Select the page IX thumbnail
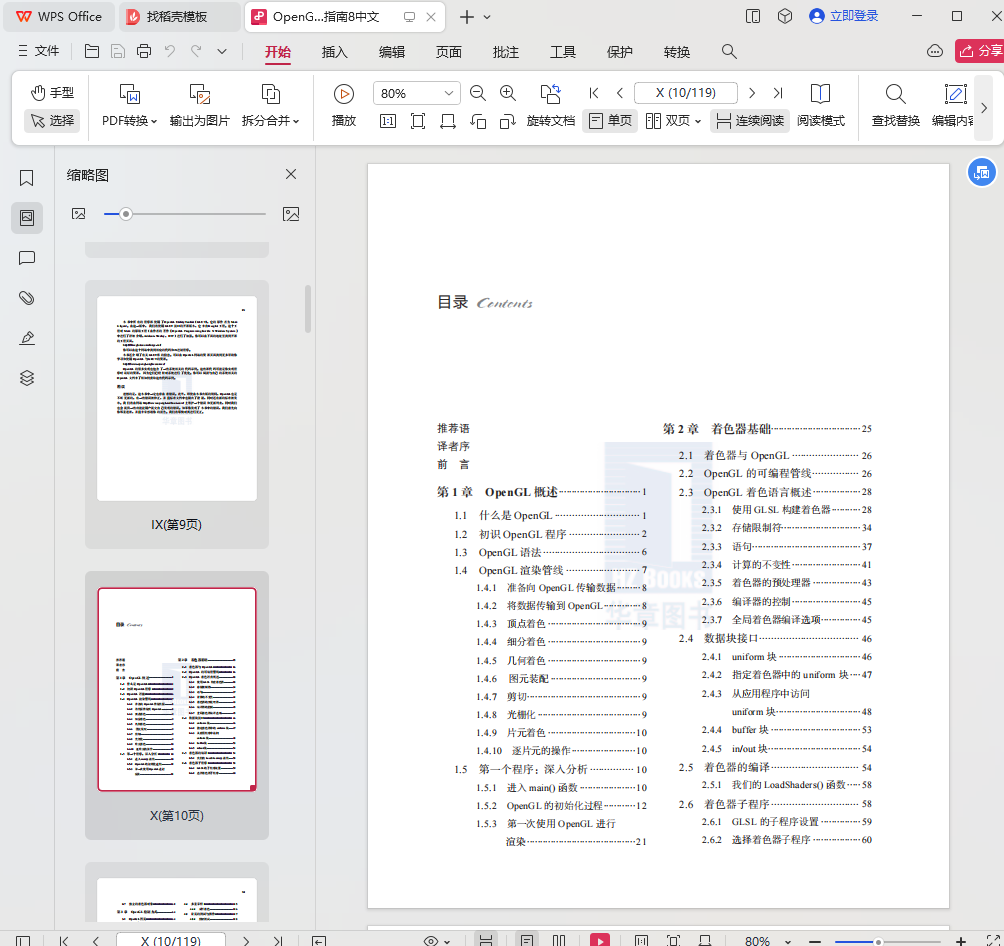The height and width of the screenshot is (946, 1004). pyautogui.click(x=177, y=398)
